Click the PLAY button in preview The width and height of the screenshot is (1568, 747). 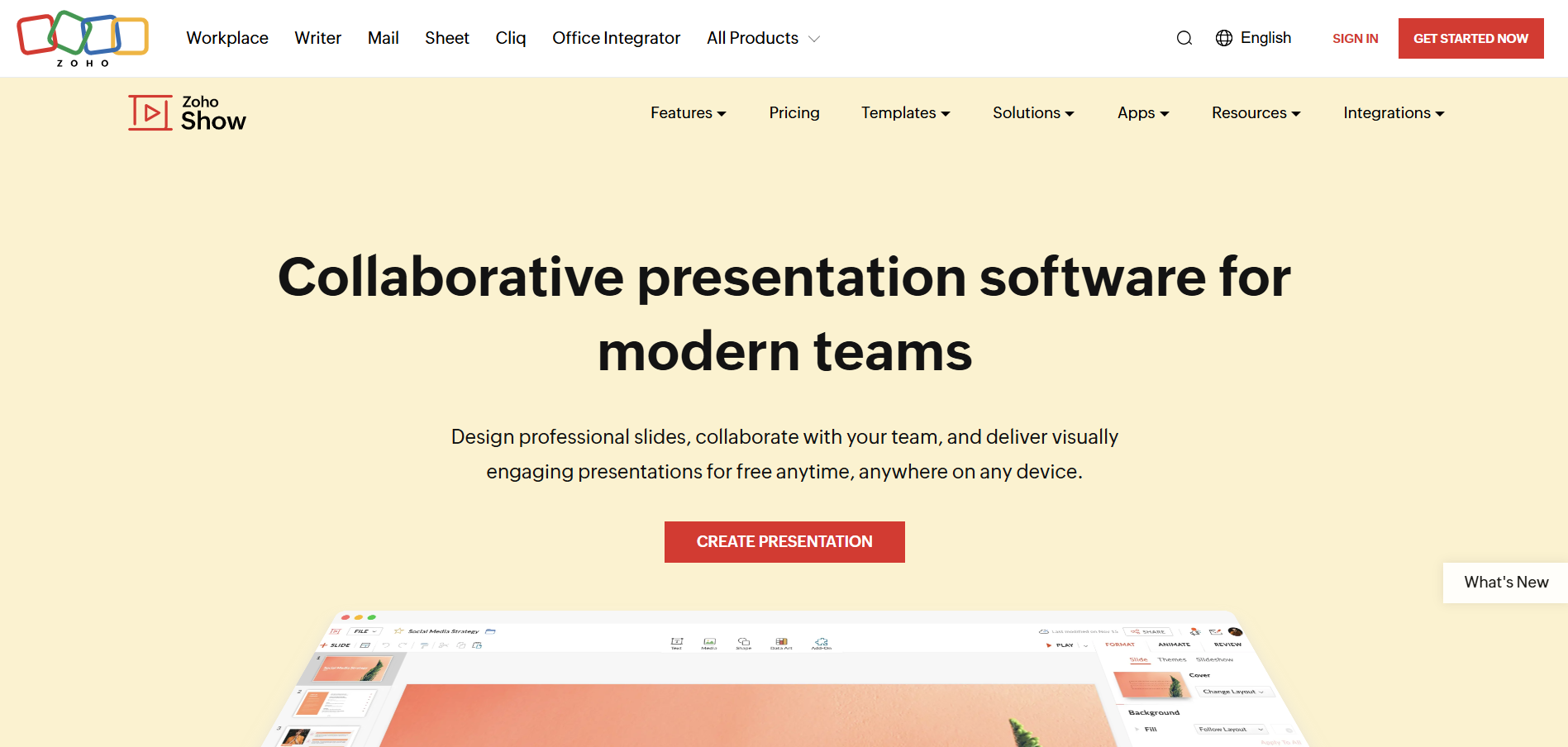[x=1060, y=645]
